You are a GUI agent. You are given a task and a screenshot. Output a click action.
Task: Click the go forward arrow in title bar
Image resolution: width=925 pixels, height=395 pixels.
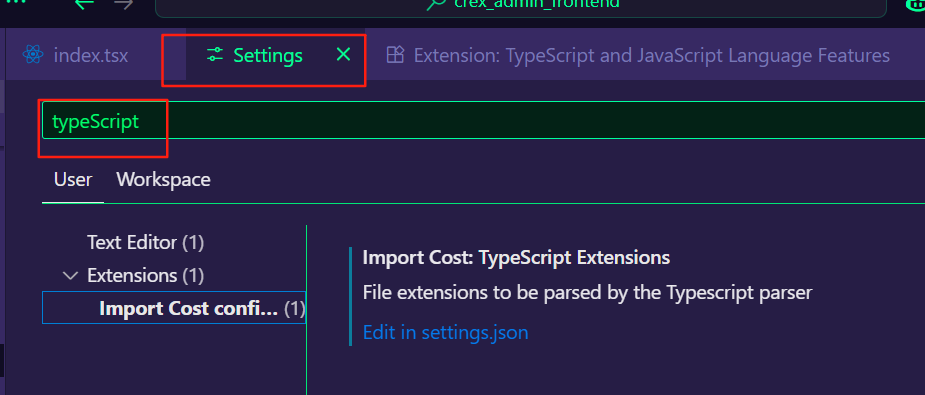pos(124,4)
